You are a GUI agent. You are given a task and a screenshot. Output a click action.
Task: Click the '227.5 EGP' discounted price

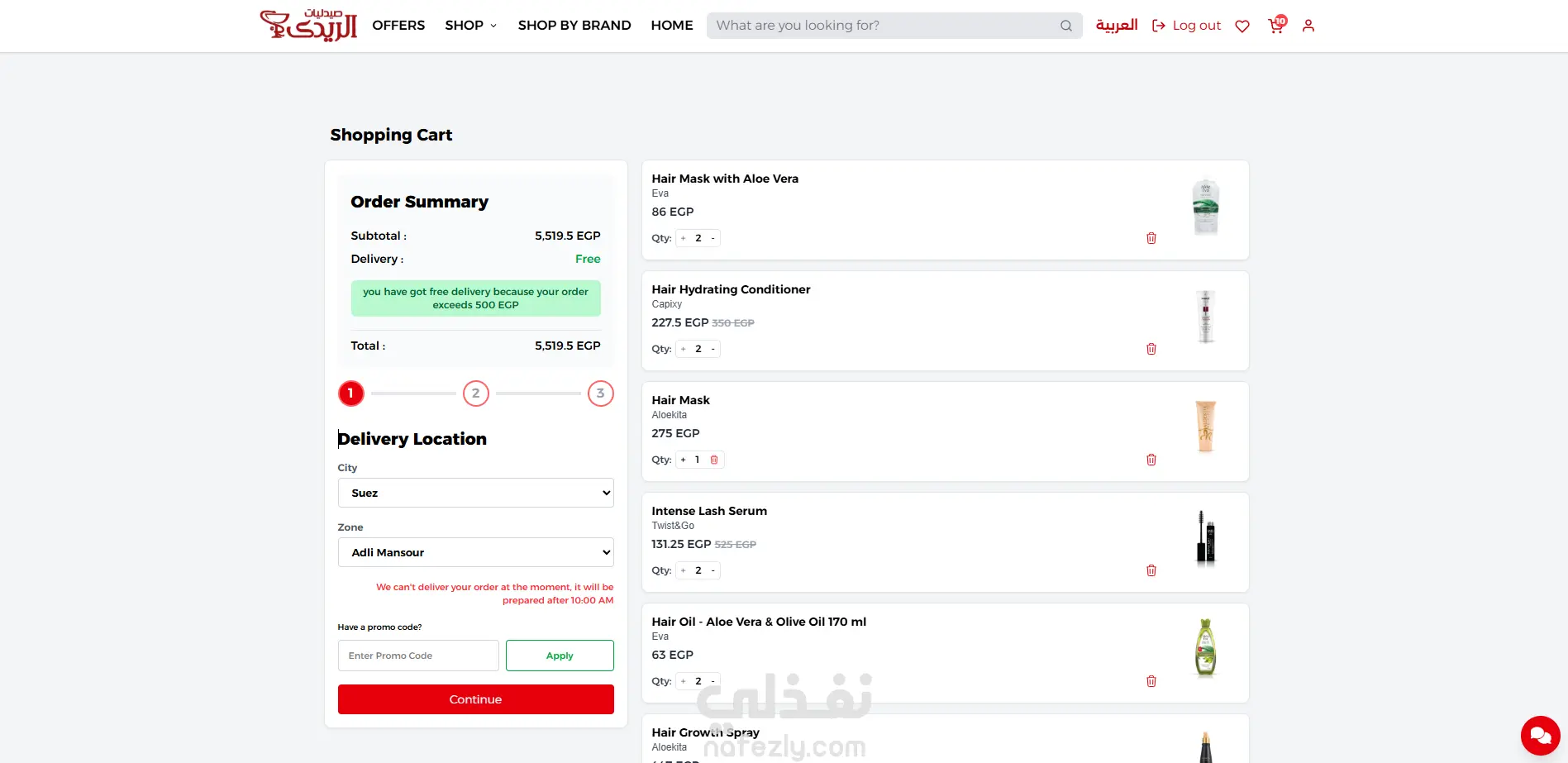pyautogui.click(x=679, y=322)
